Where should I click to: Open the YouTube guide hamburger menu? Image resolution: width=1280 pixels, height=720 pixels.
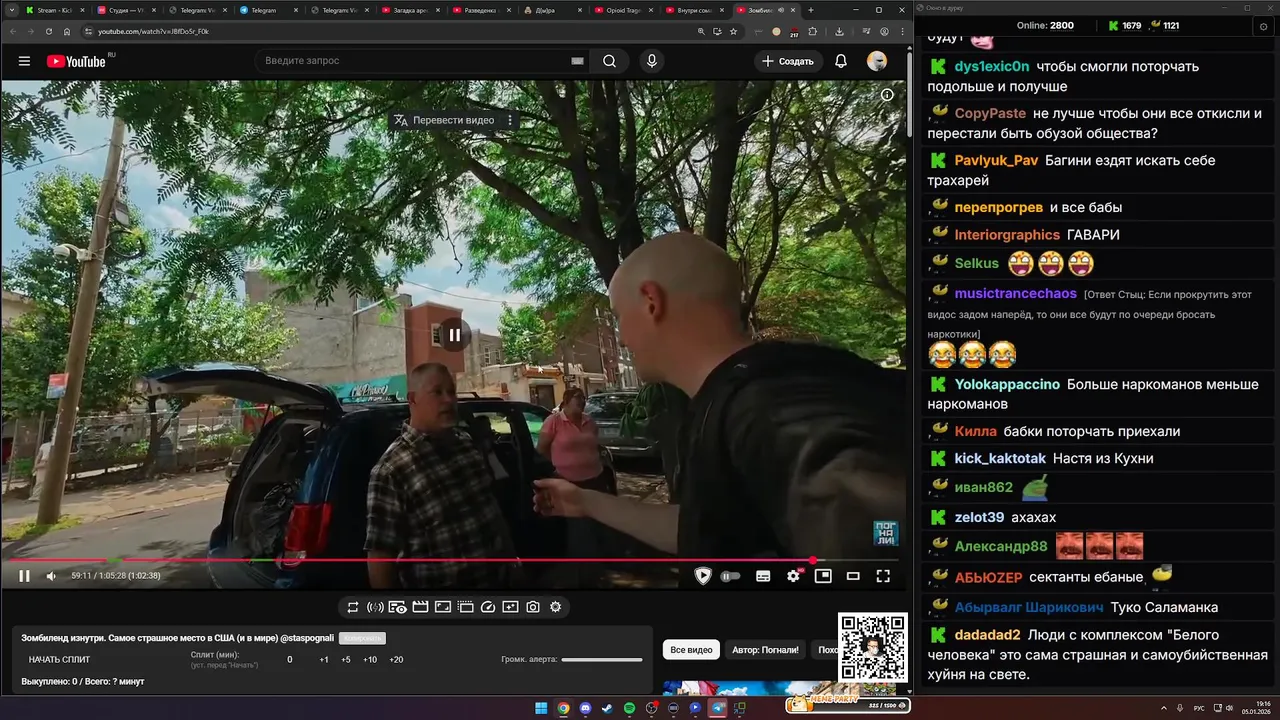(24, 61)
